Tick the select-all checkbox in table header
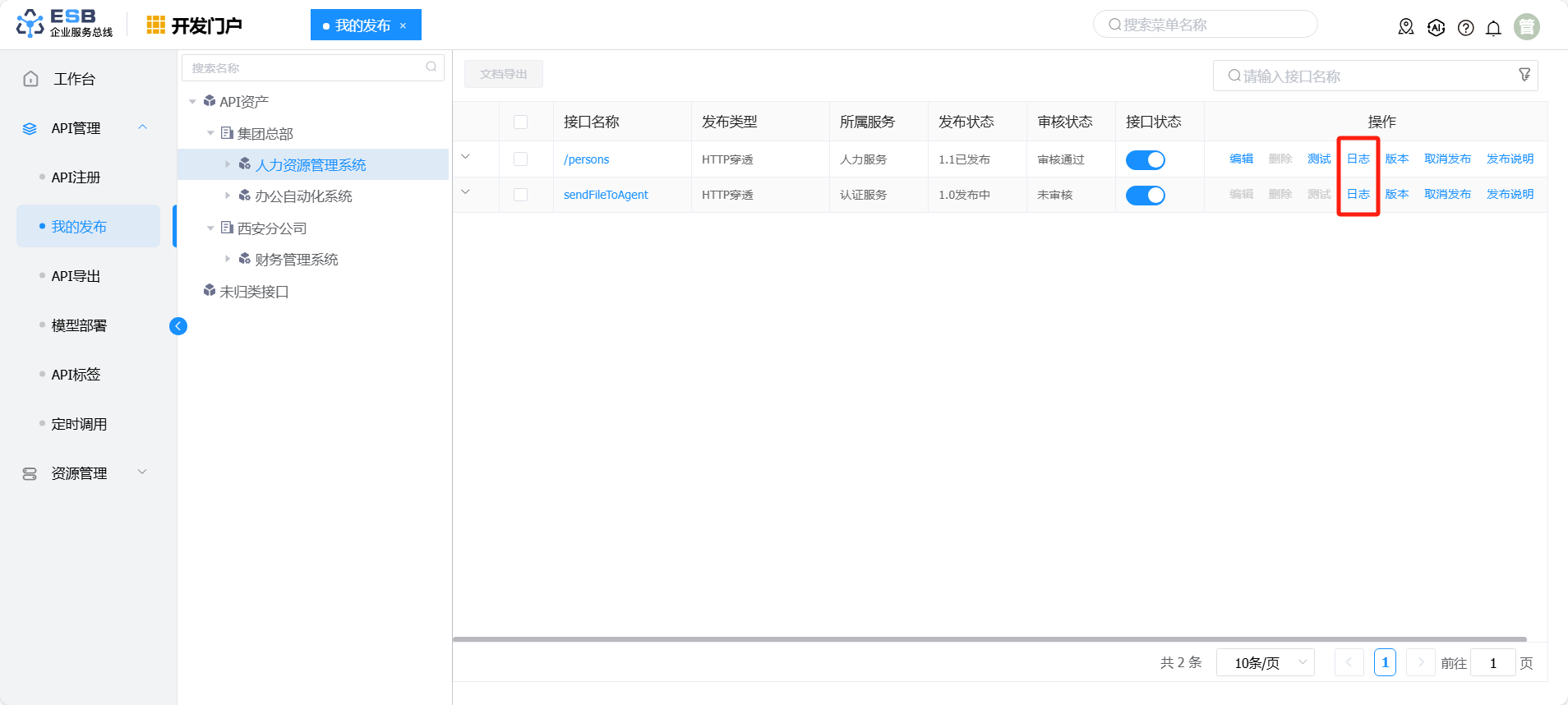This screenshot has width=1568, height=705. (x=520, y=122)
